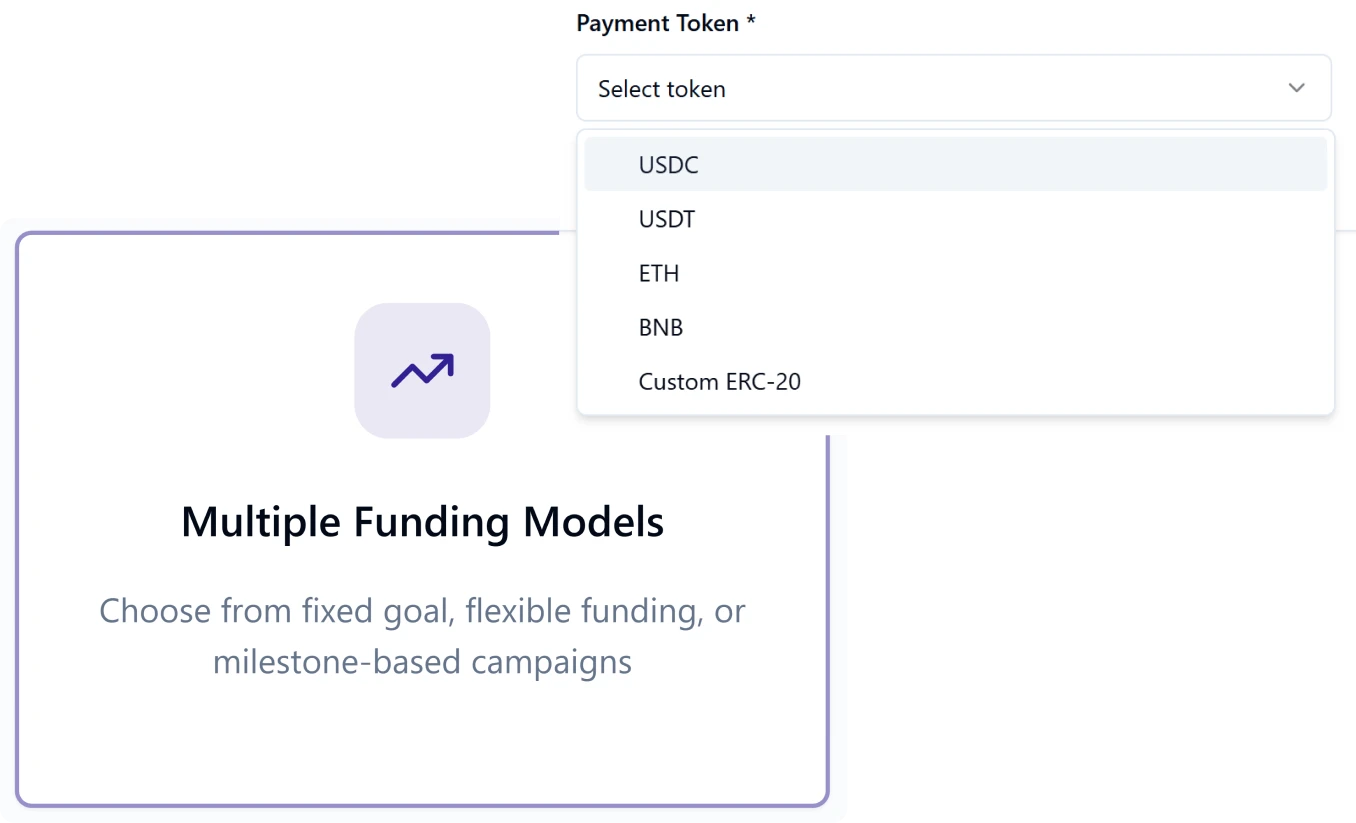This screenshot has width=1356, height=823.
Task: Select BNB from the payment options
Action: 660,327
